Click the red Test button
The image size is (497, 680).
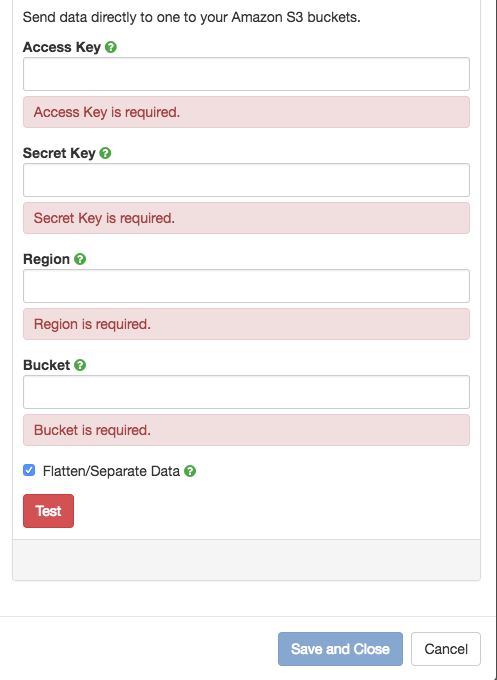49,511
